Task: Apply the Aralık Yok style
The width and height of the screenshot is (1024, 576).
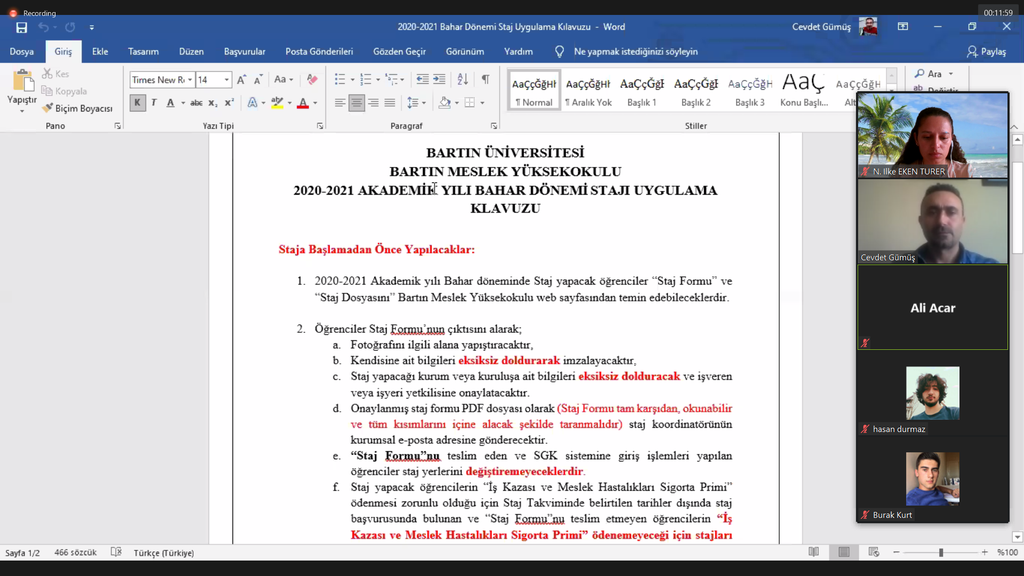Action: point(588,91)
